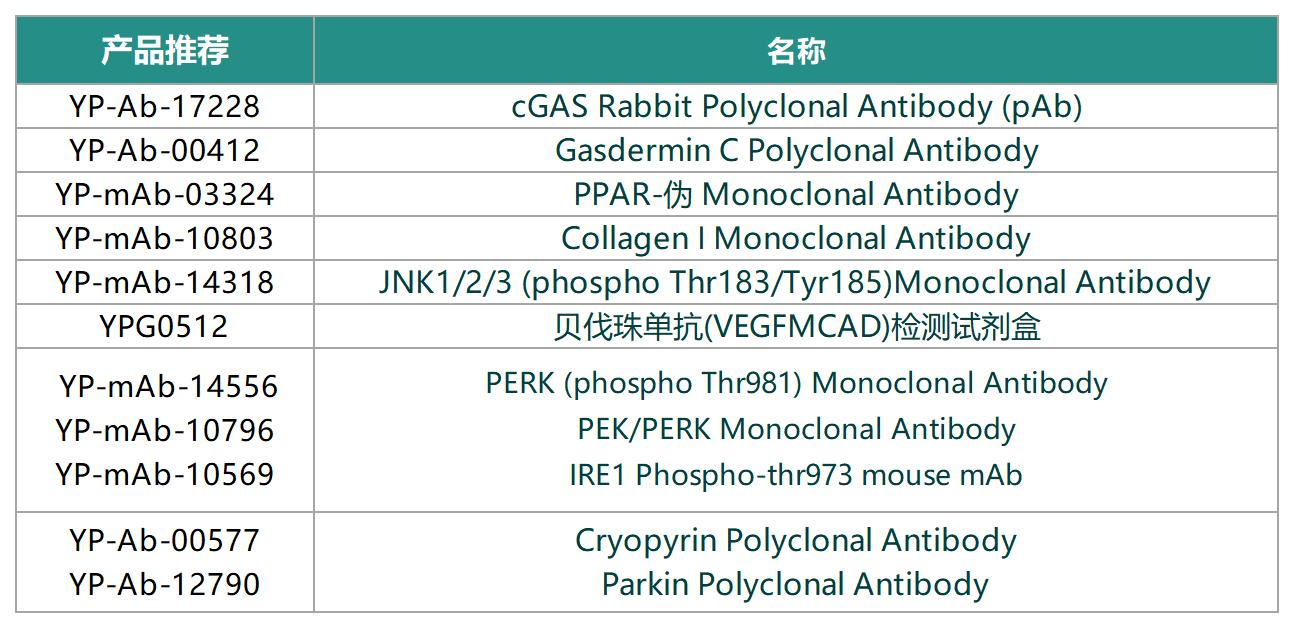The width and height of the screenshot is (1294, 628).
Task: Select product code YP-mAb-14318
Action: point(165,282)
